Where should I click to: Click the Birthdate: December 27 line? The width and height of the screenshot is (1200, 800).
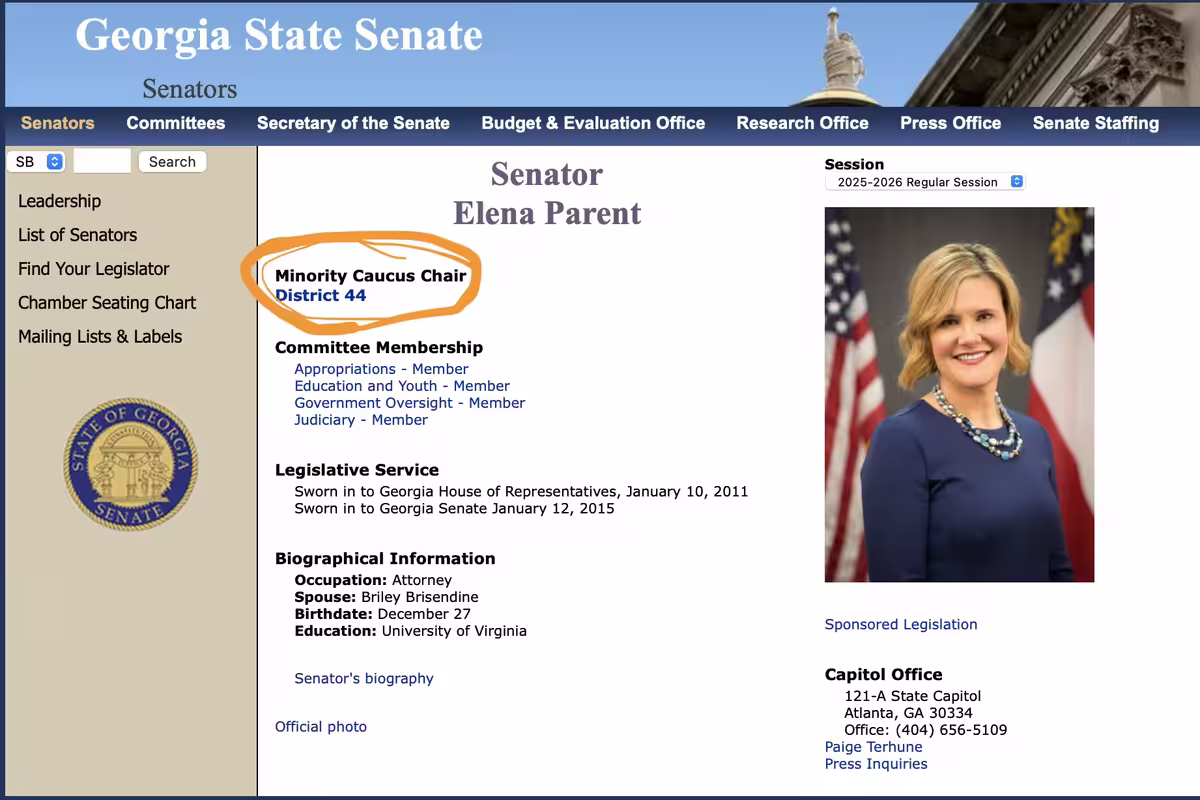pos(382,614)
